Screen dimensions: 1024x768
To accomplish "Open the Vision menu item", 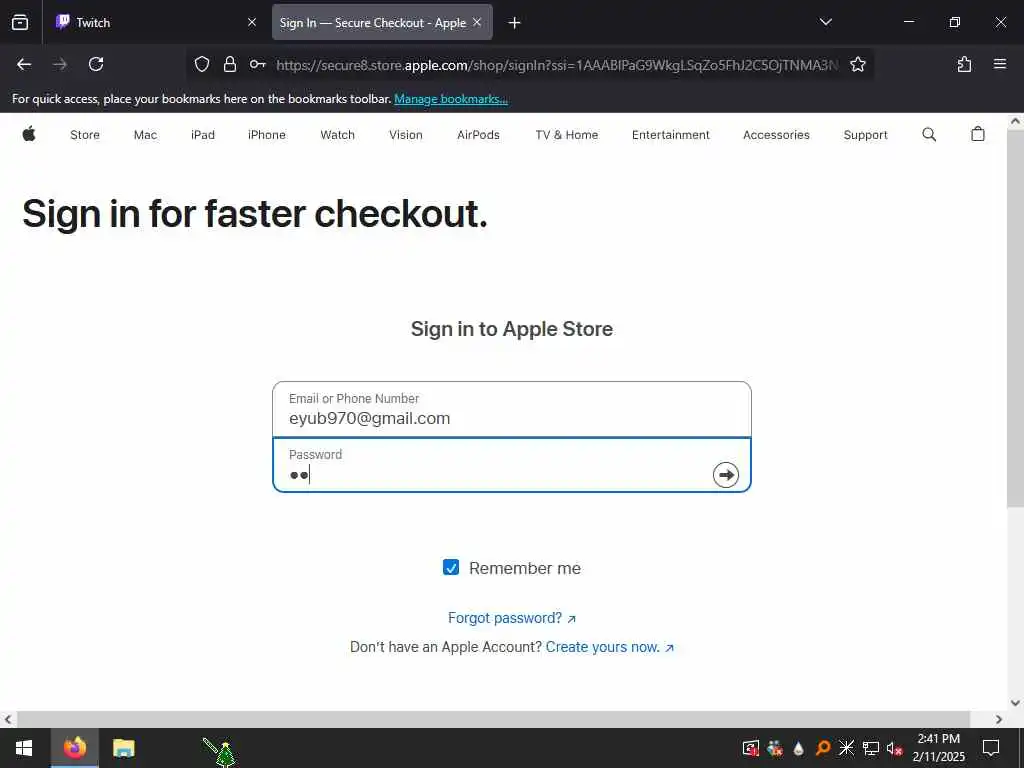I will pyautogui.click(x=406, y=135).
